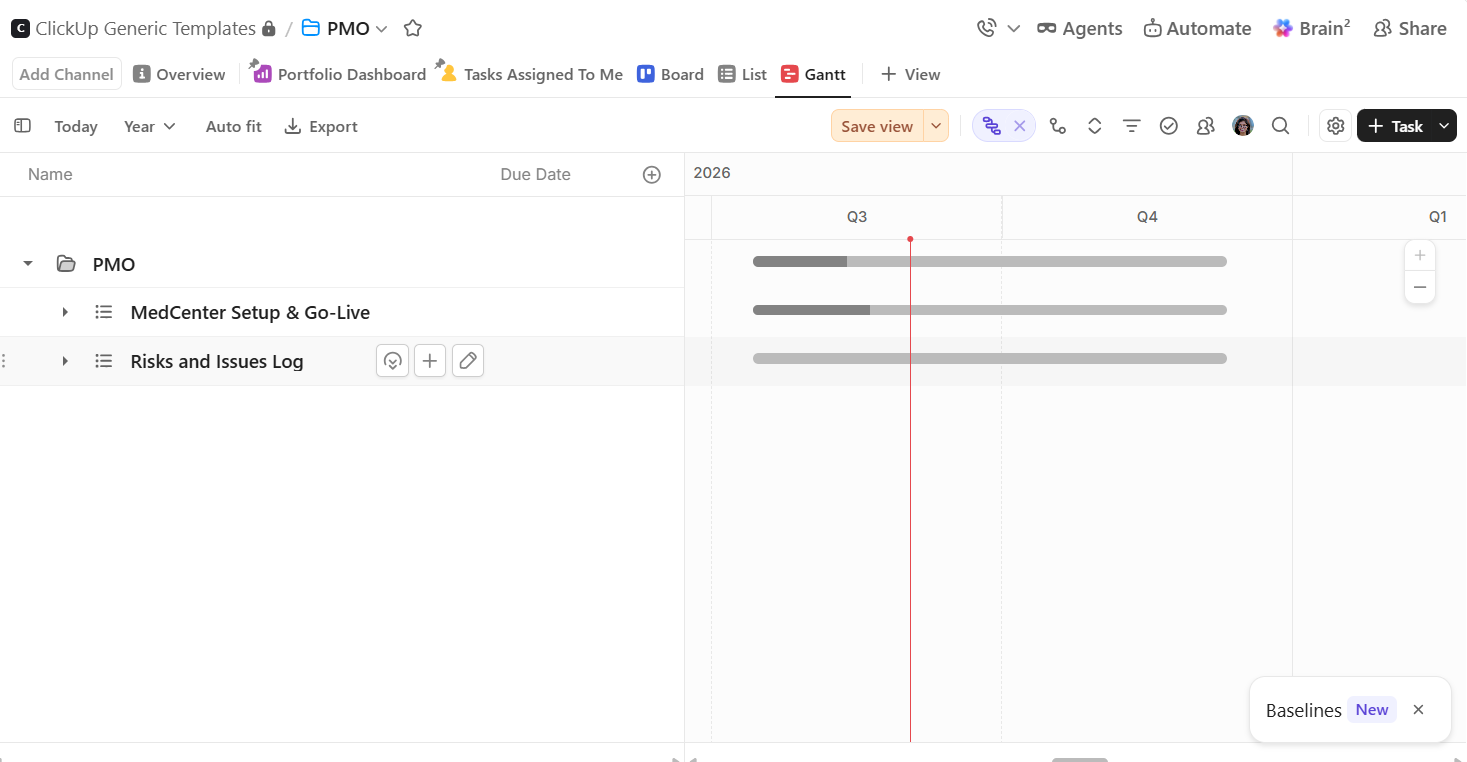The width and height of the screenshot is (1467, 762).
Task: Click the expand/collapse all icon
Action: (1095, 126)
